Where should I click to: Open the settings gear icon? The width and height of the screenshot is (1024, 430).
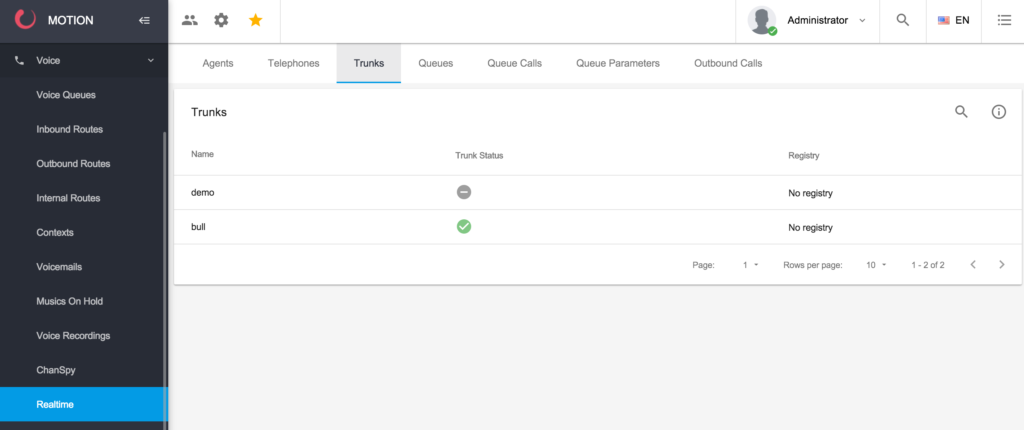tap(221, 20)
